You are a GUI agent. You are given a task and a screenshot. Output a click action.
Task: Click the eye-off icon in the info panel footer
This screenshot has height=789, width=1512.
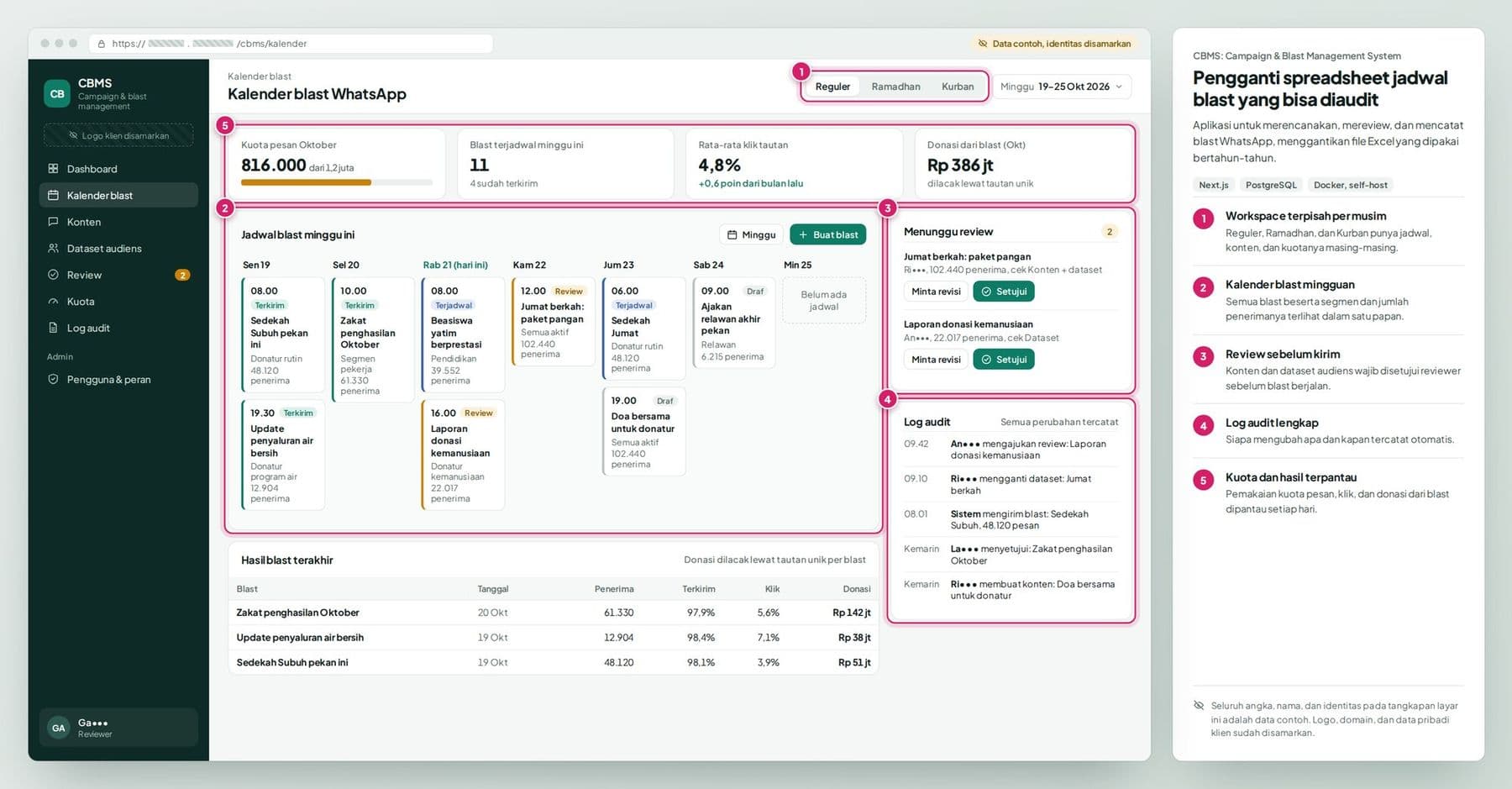pyautogui.click(x=1199, y=706)
